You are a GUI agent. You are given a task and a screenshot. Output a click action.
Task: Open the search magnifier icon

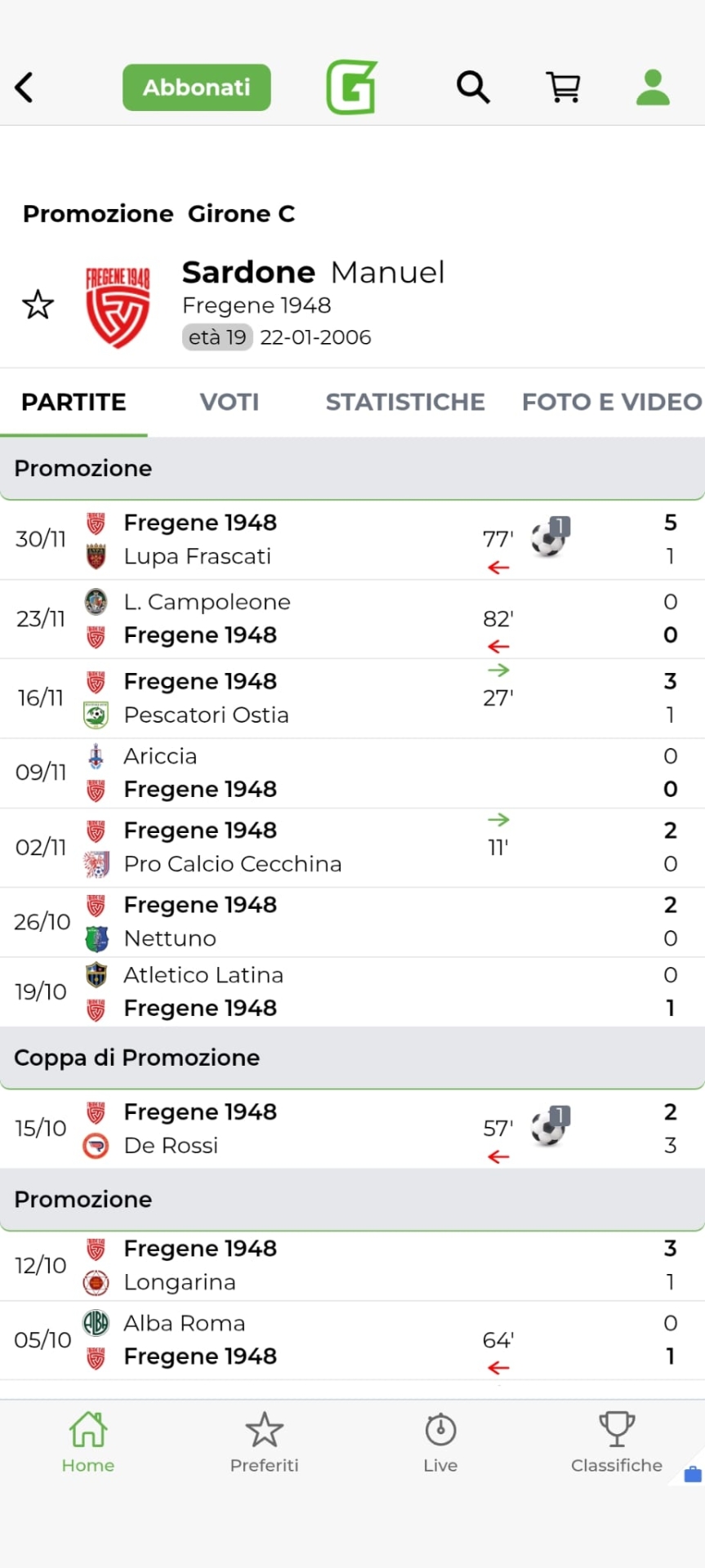pyautogui.click(x=473, y=87)
